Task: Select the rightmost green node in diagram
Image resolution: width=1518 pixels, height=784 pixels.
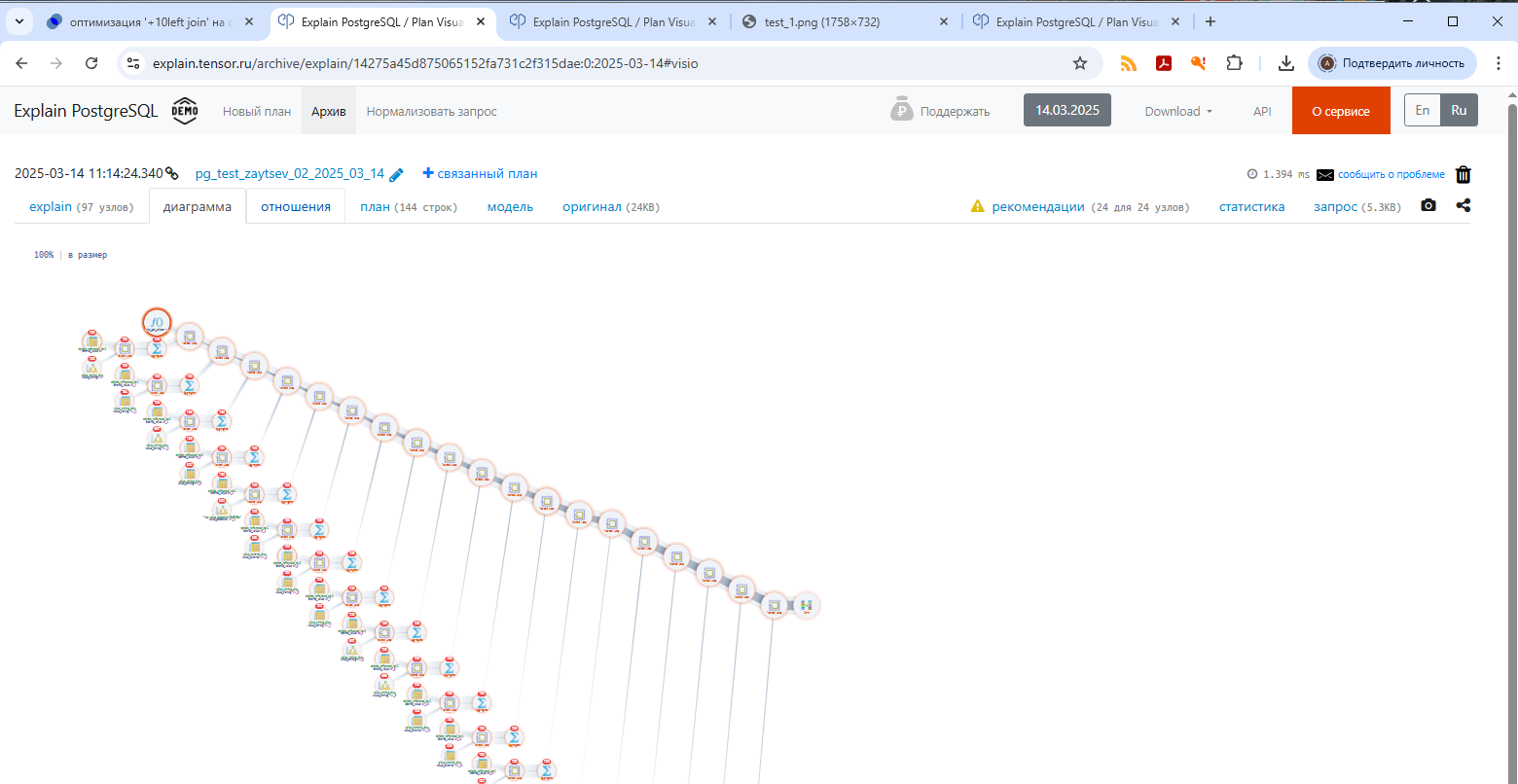Action: 806,605
